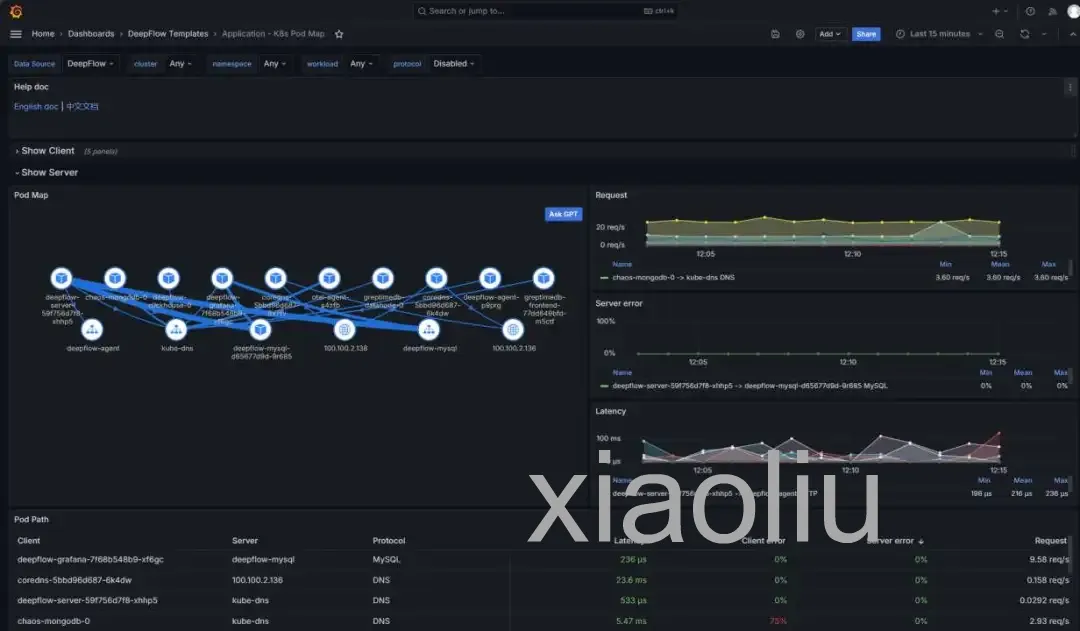Click the Latency panel title
The height and width of the screenshot is (631, 1080).
point(610,411)
